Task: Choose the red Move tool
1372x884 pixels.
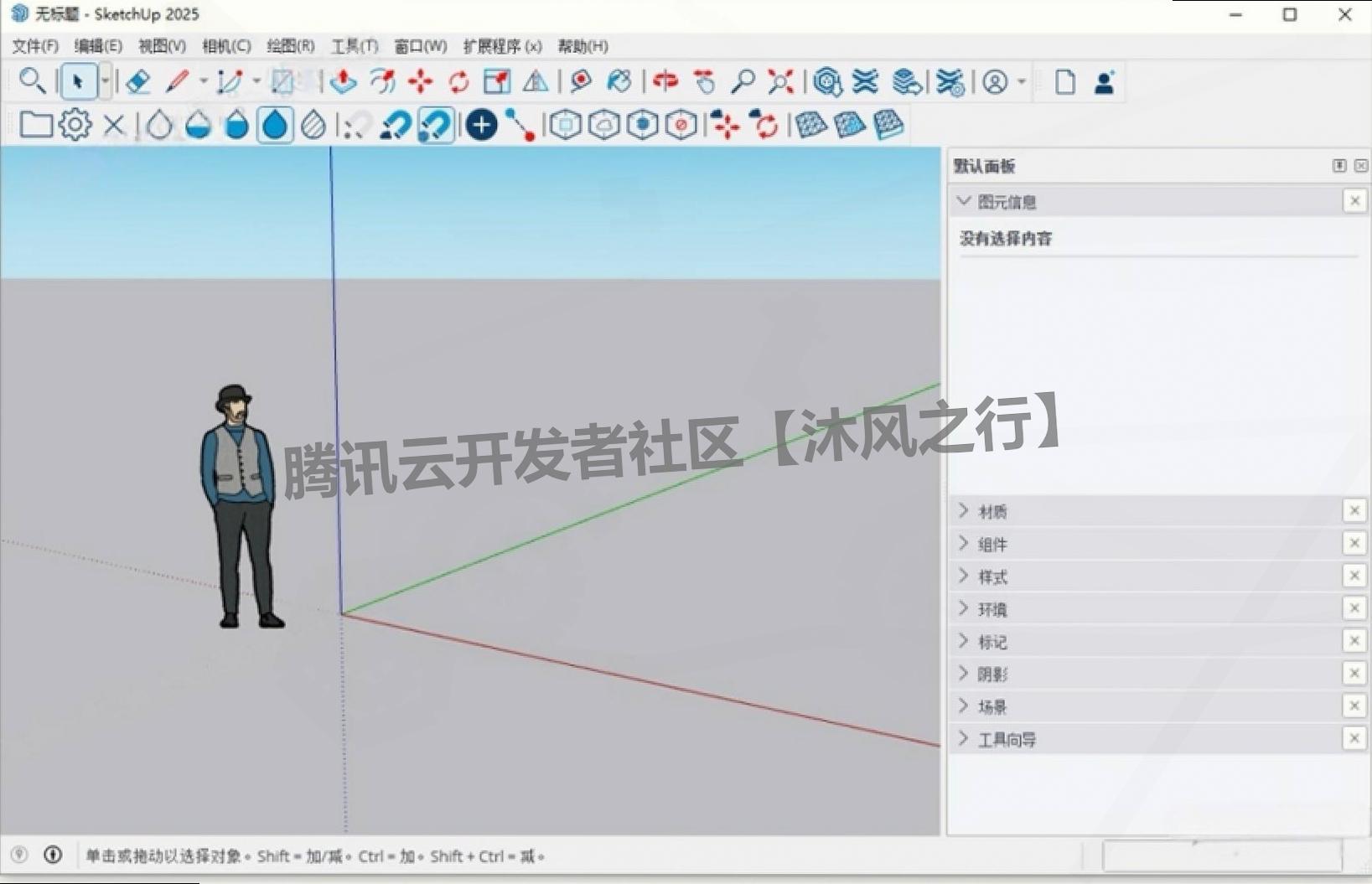Action: (x=421, y=82)
